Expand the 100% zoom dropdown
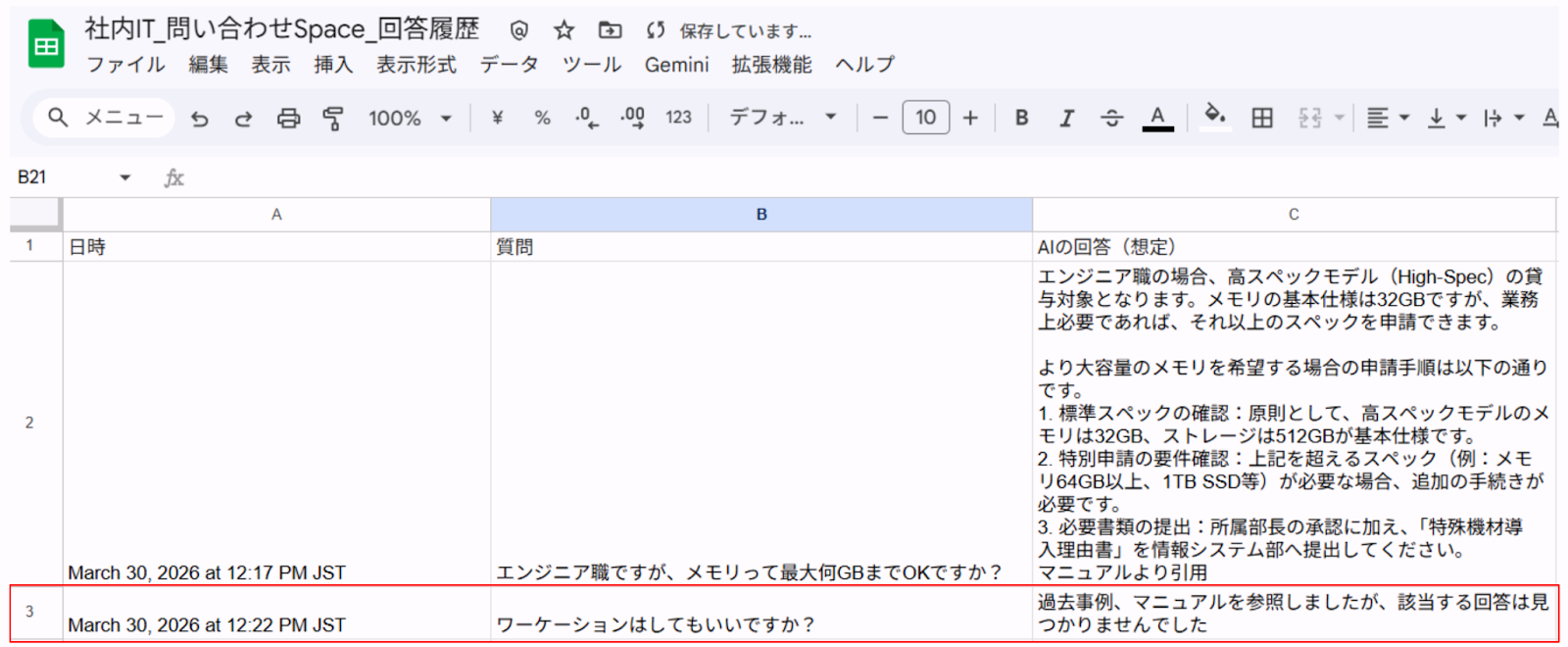The height and width of the screenshot is (647, 1568). click(410, 119)
